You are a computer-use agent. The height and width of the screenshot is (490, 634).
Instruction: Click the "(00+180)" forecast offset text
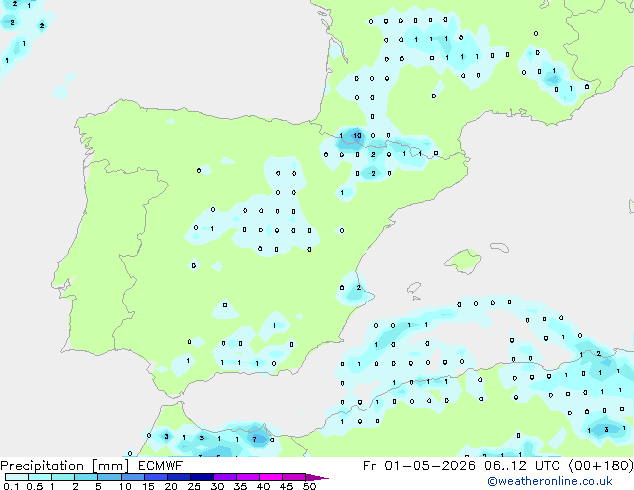point(601,466)
